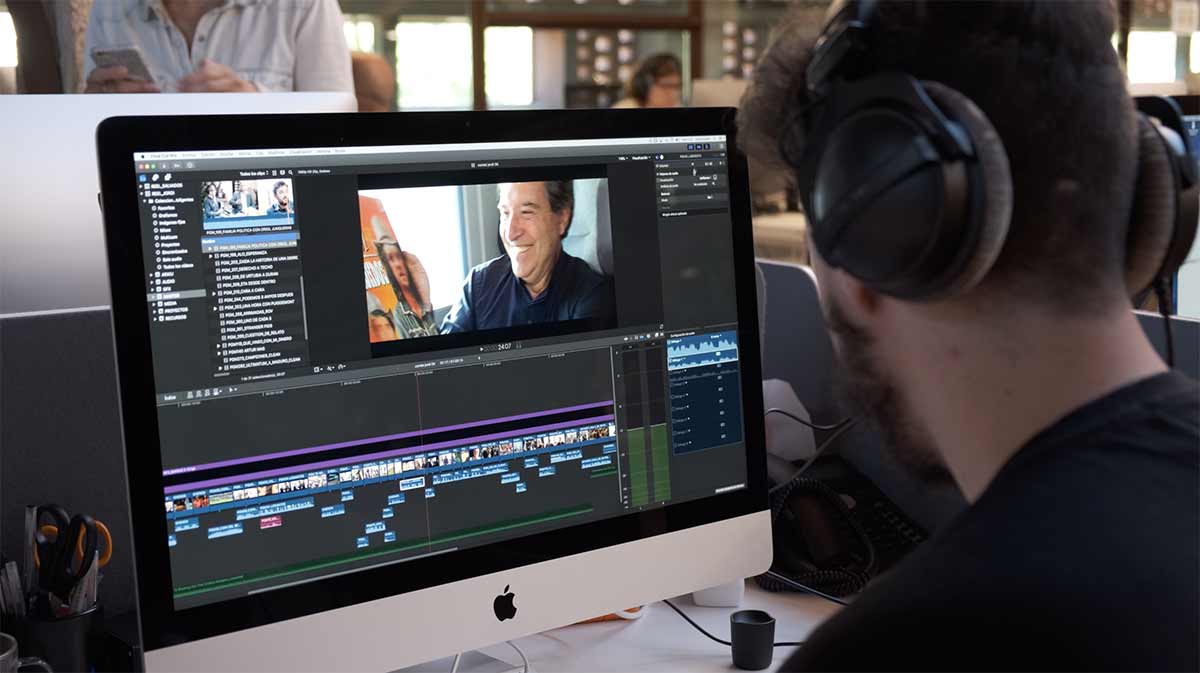This screenshot has height=673, width=1200.
Task: Click the Append clip edit icon
Action: 207,392
